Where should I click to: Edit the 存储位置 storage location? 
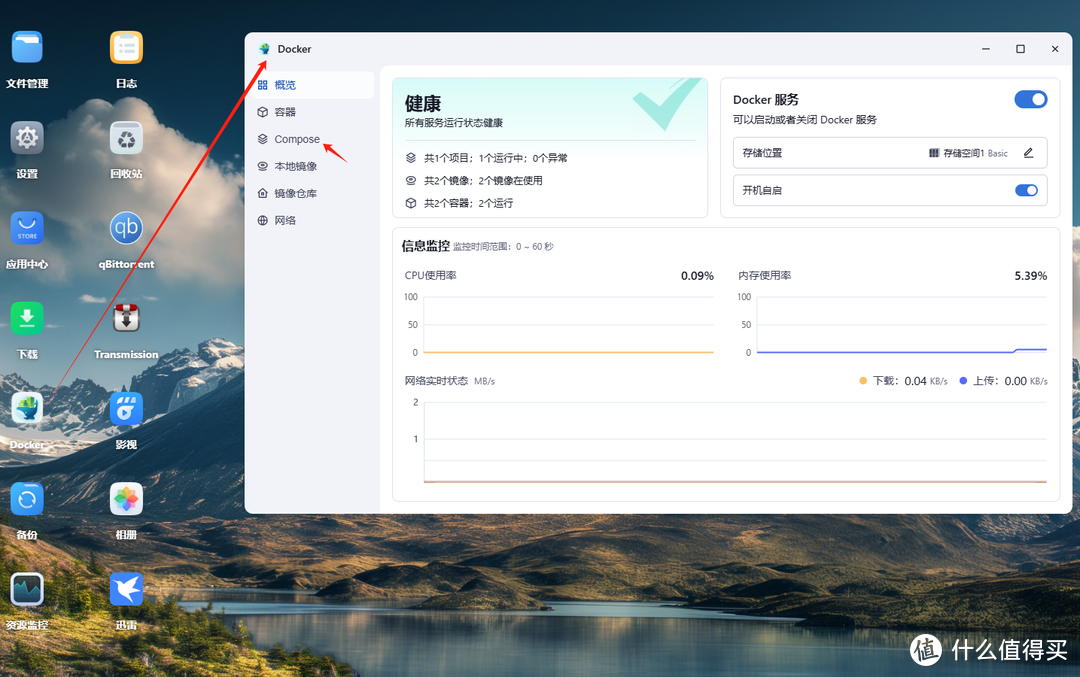point(1028,152)
